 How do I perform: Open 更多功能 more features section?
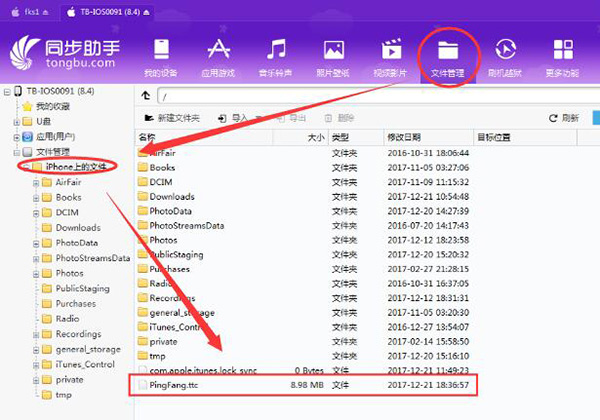pos(562,57)
